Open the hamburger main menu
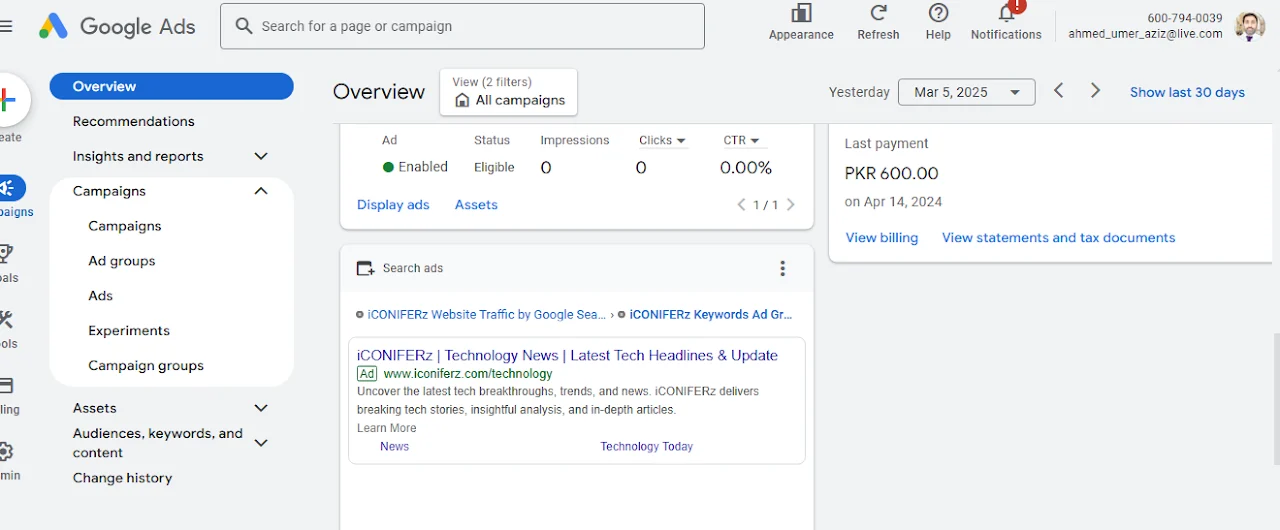The width and height of the screenshot is (1280, 530). [6, 26]
